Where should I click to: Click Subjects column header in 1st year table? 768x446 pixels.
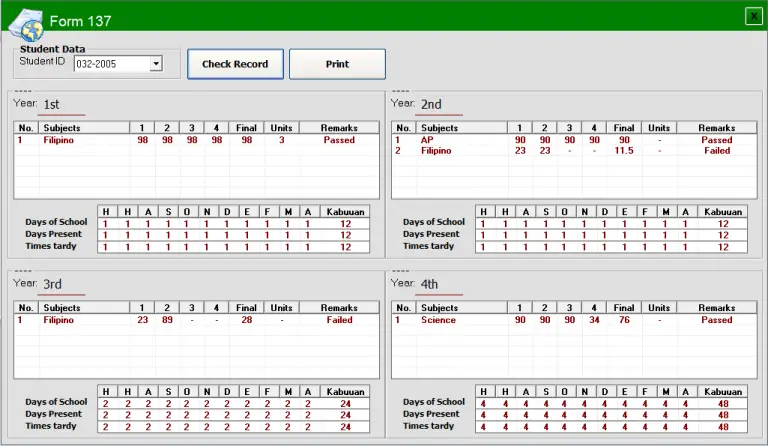pyautogui.click(x=84, y=128)
